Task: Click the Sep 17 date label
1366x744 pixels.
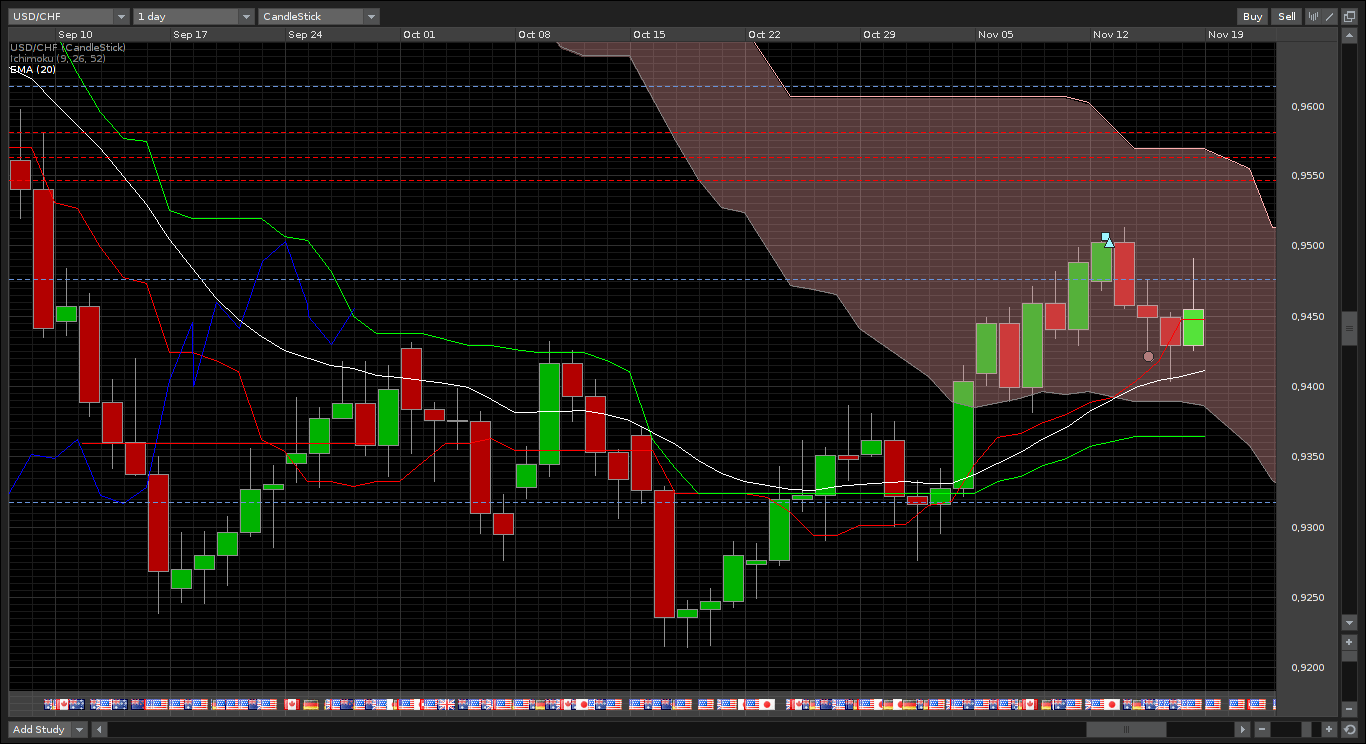Action: (190, 34)
